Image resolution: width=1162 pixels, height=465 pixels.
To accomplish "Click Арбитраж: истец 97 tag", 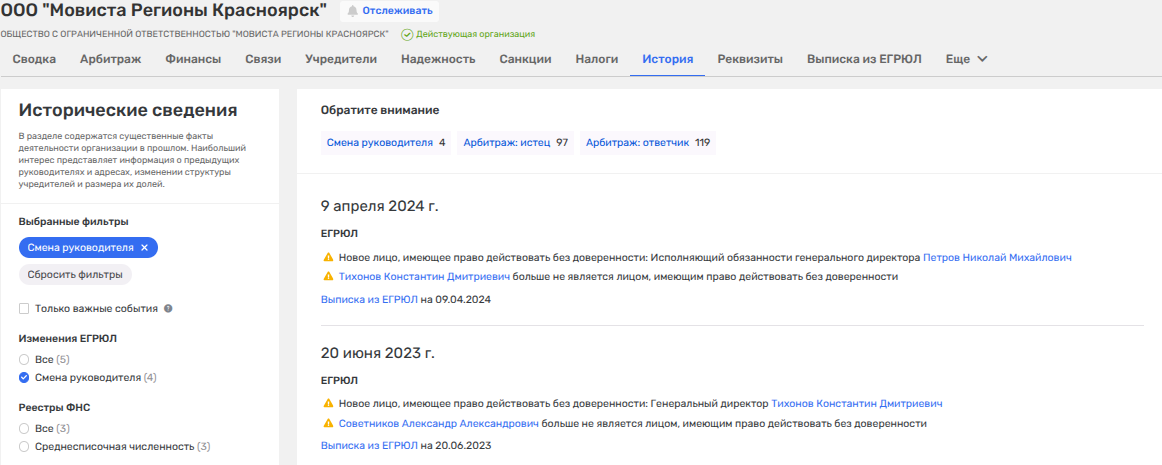I will pyautogui.click(x=515, y=143).
